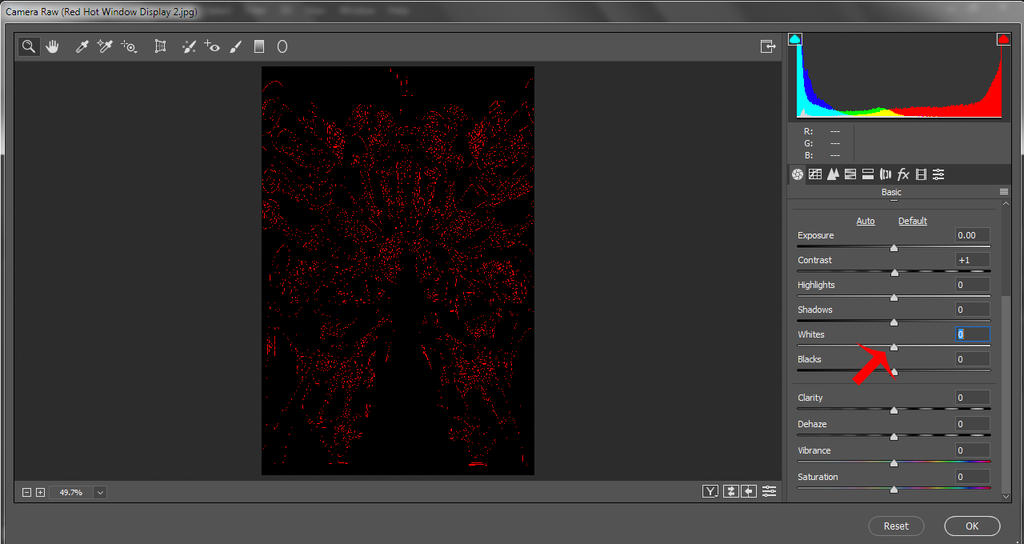Click the Auto link
Viewport: 1024px width, 544px height.
pos(865,221)
